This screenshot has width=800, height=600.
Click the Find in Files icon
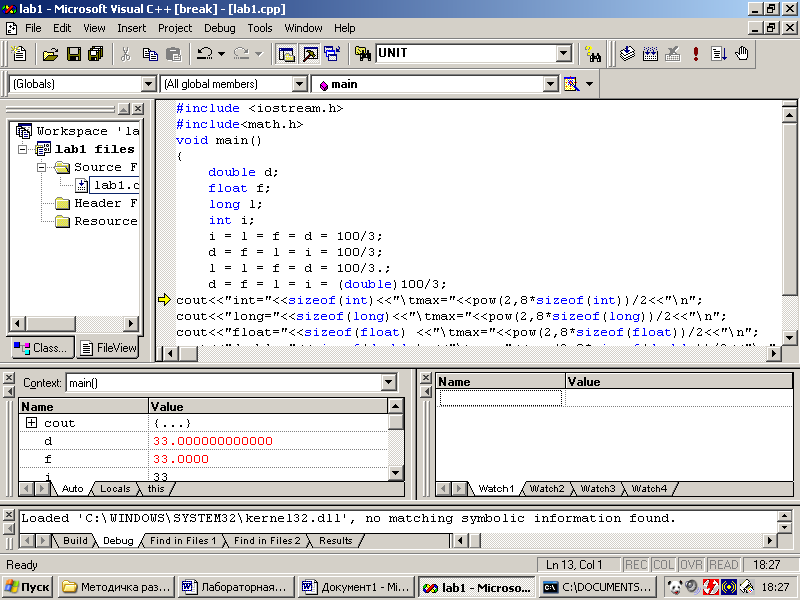363,53
